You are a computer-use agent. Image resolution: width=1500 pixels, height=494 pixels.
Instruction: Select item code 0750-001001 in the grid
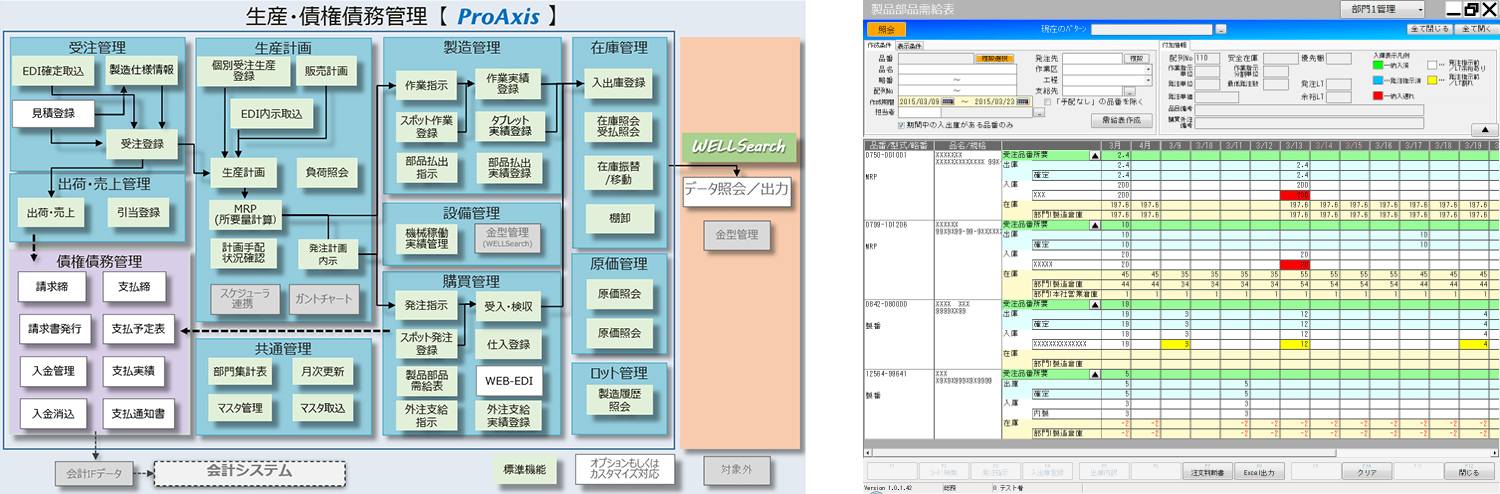[886, 155]
